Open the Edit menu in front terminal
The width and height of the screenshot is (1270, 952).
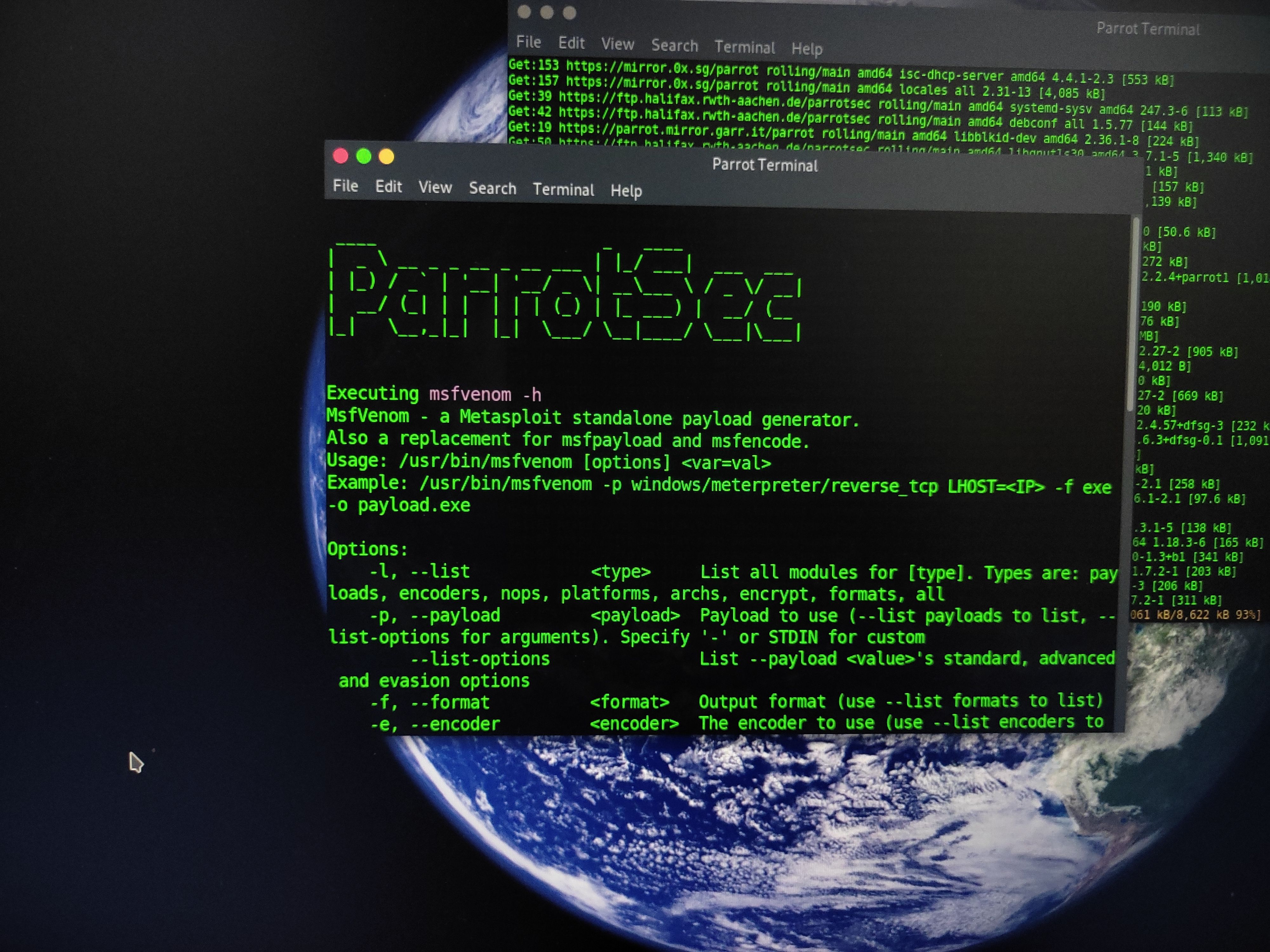(388, 187)
